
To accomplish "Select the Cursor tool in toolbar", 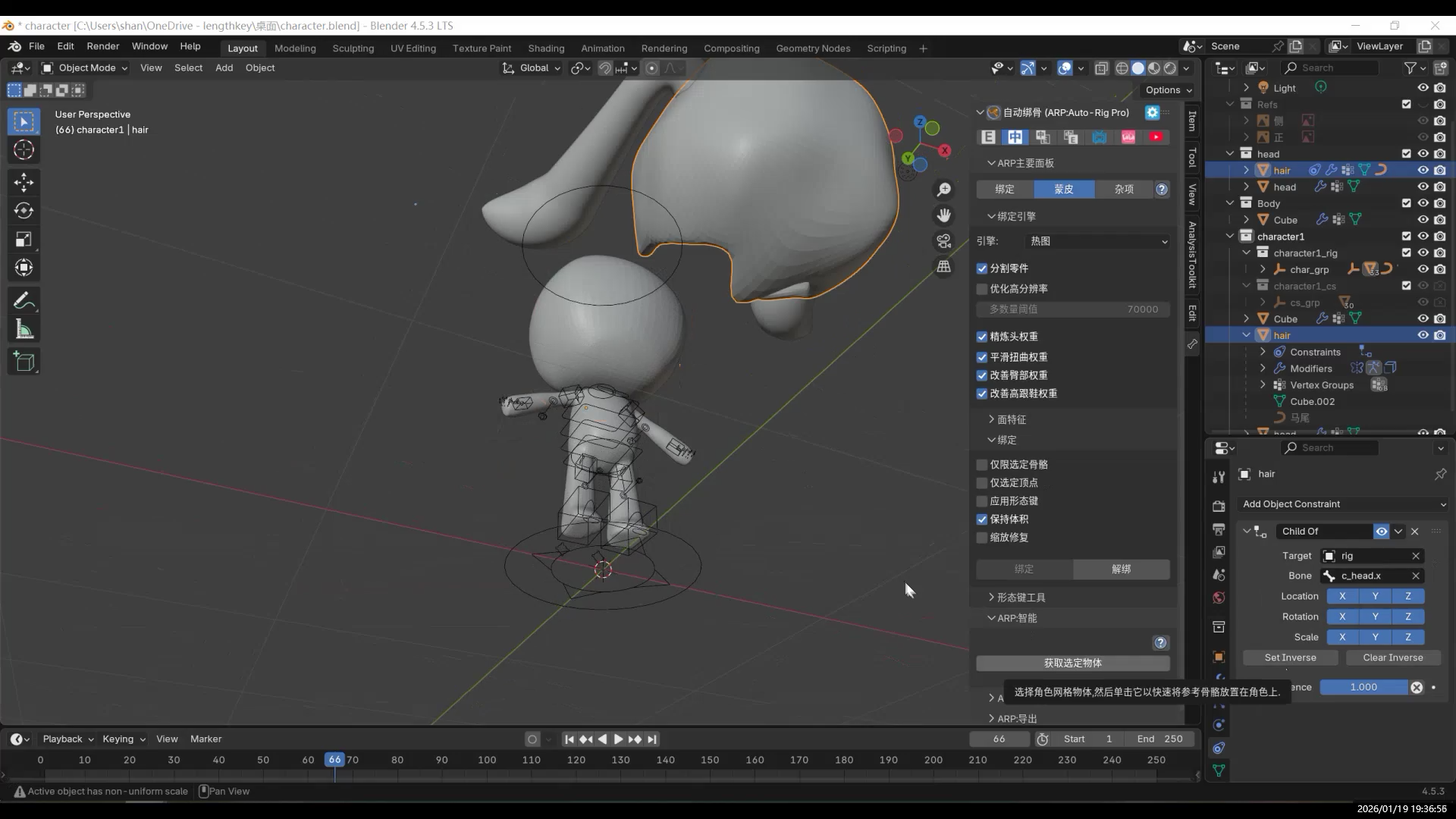I will 24,150.
